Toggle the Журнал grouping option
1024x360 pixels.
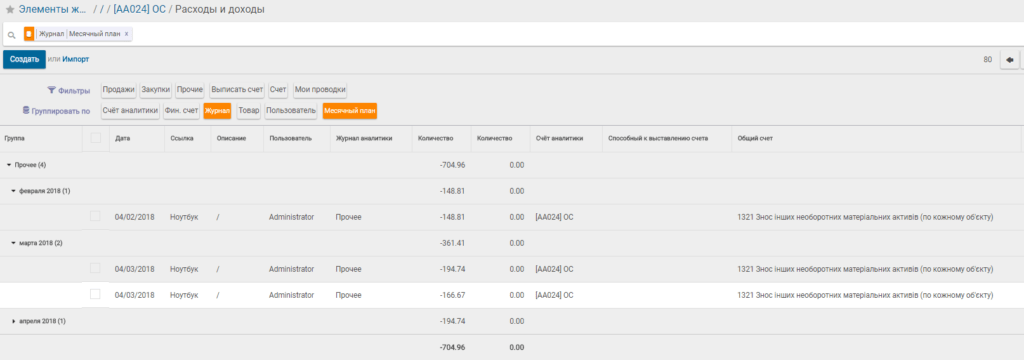tap(217, 111)
